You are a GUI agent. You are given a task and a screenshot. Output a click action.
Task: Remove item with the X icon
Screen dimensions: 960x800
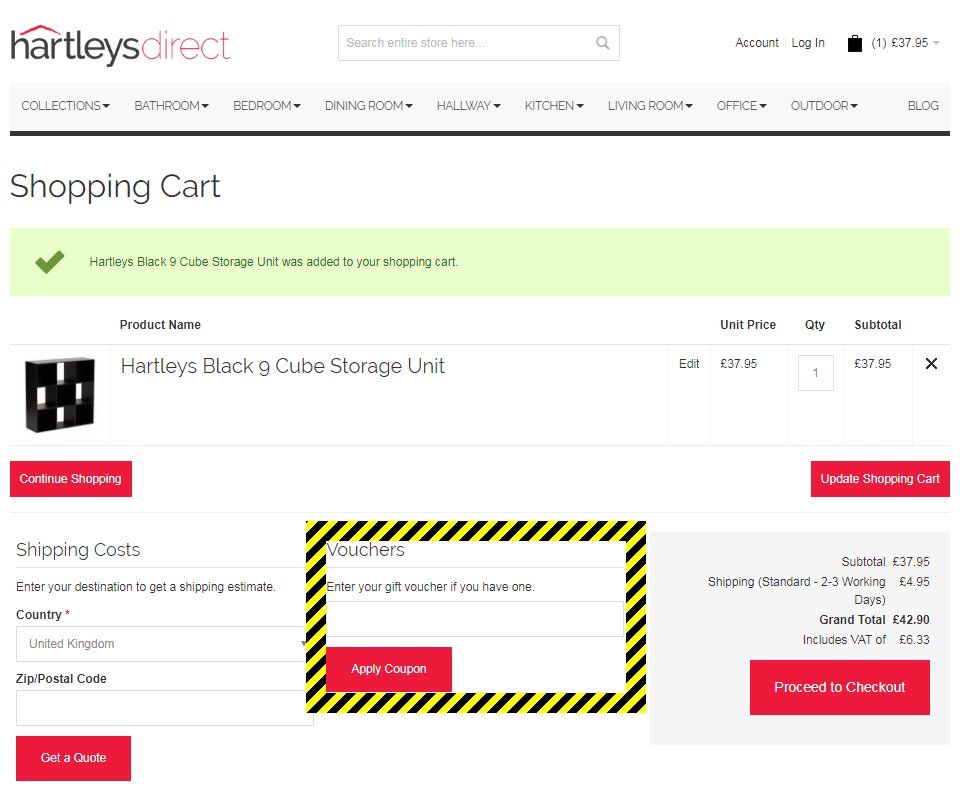(931, 364)
